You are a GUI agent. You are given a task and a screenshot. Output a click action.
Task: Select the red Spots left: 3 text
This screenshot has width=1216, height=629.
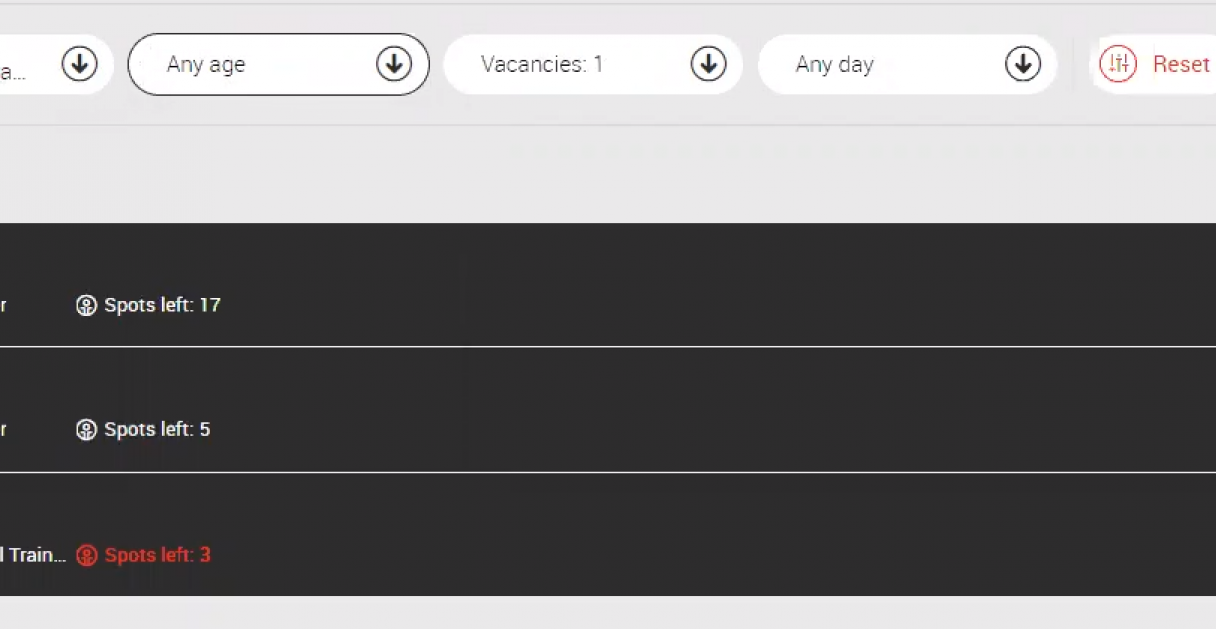coord(157,555)
